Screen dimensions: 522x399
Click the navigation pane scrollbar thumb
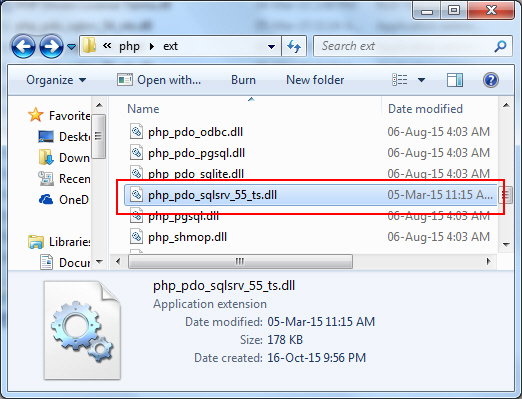99,136
